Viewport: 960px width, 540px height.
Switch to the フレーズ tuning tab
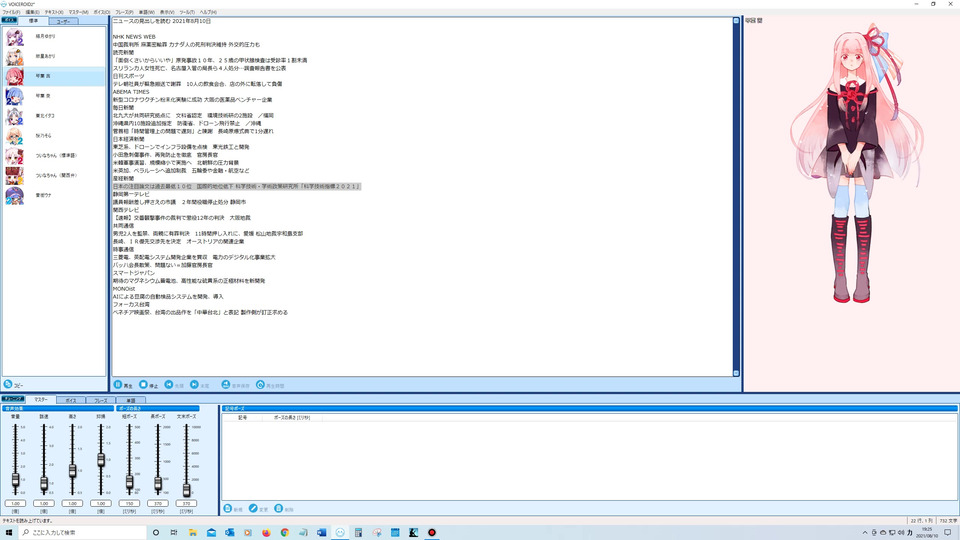tap(101, 400)
